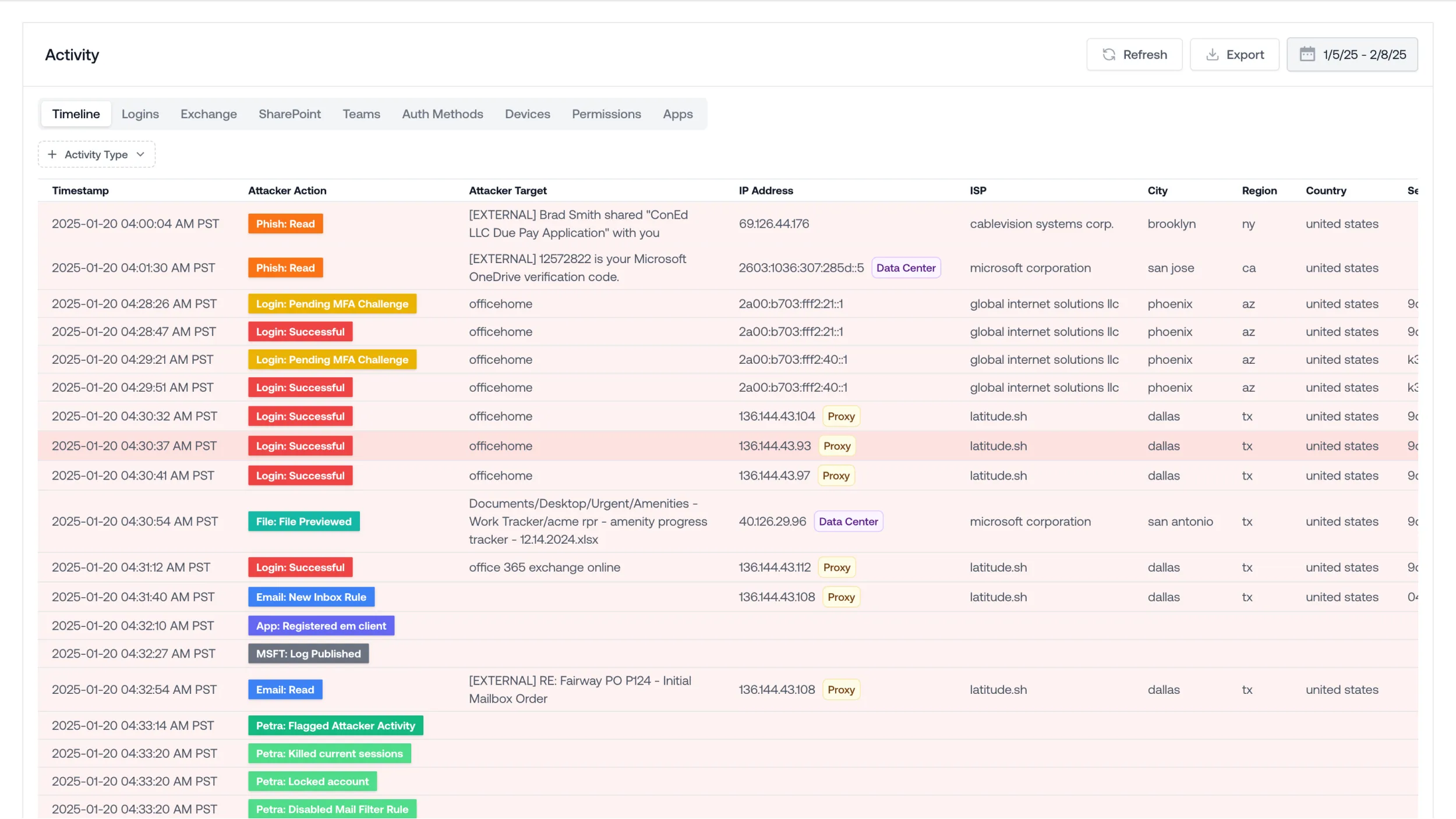Sort by the Timestamp column header
1456x819 pixels.
point(80,190)
